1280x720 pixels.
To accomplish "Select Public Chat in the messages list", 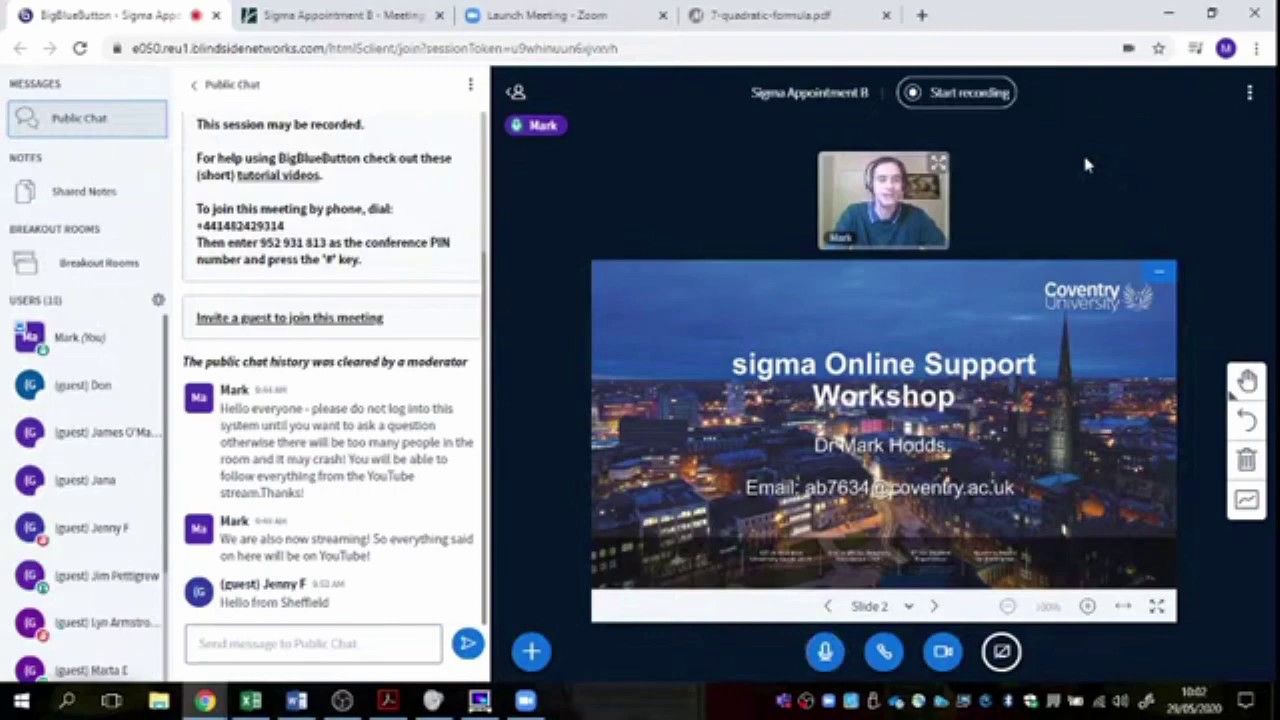I will 87,118.
